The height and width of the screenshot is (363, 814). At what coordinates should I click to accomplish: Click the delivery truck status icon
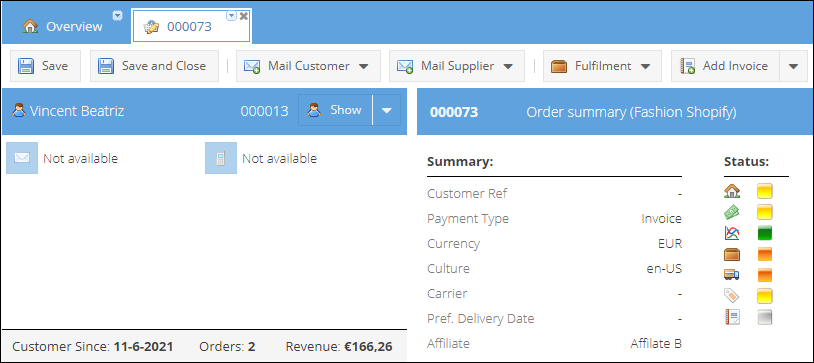tap(731, 275)
